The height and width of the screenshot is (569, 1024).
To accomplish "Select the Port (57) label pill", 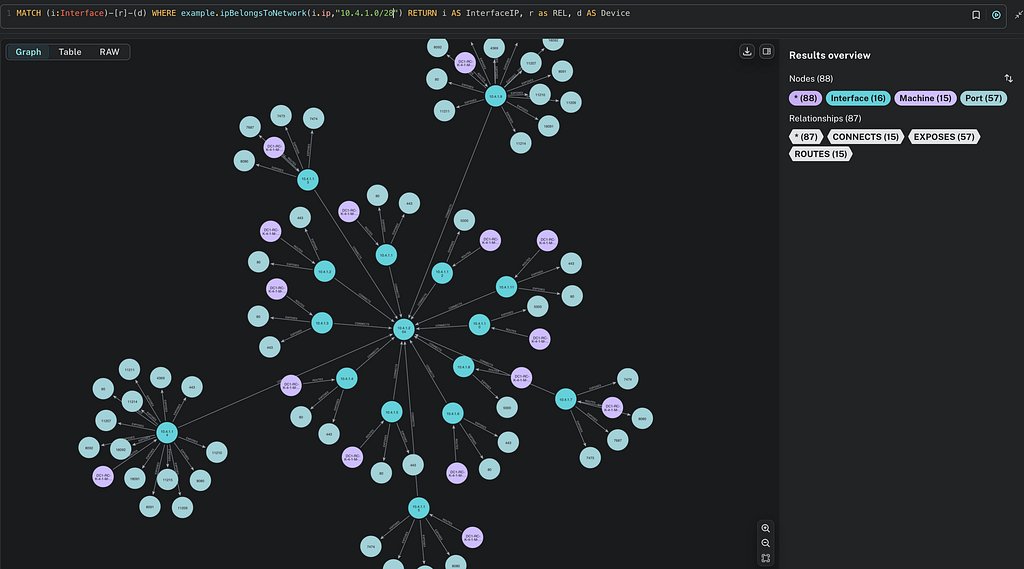I will [984, 98].
